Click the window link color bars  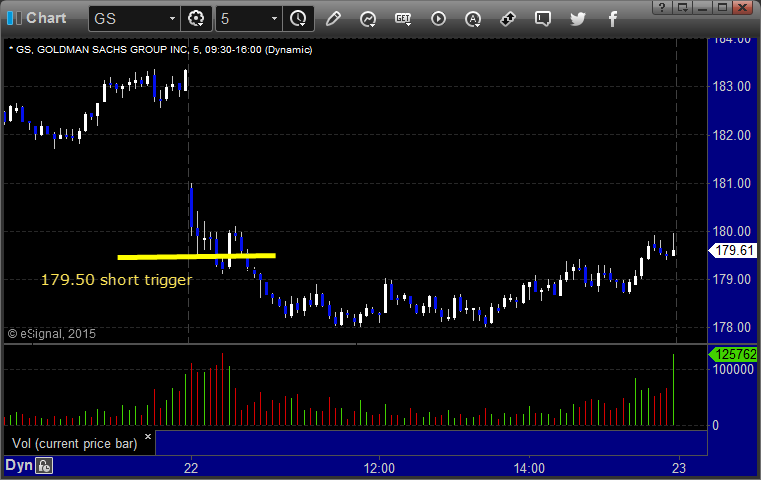[14, 18]
